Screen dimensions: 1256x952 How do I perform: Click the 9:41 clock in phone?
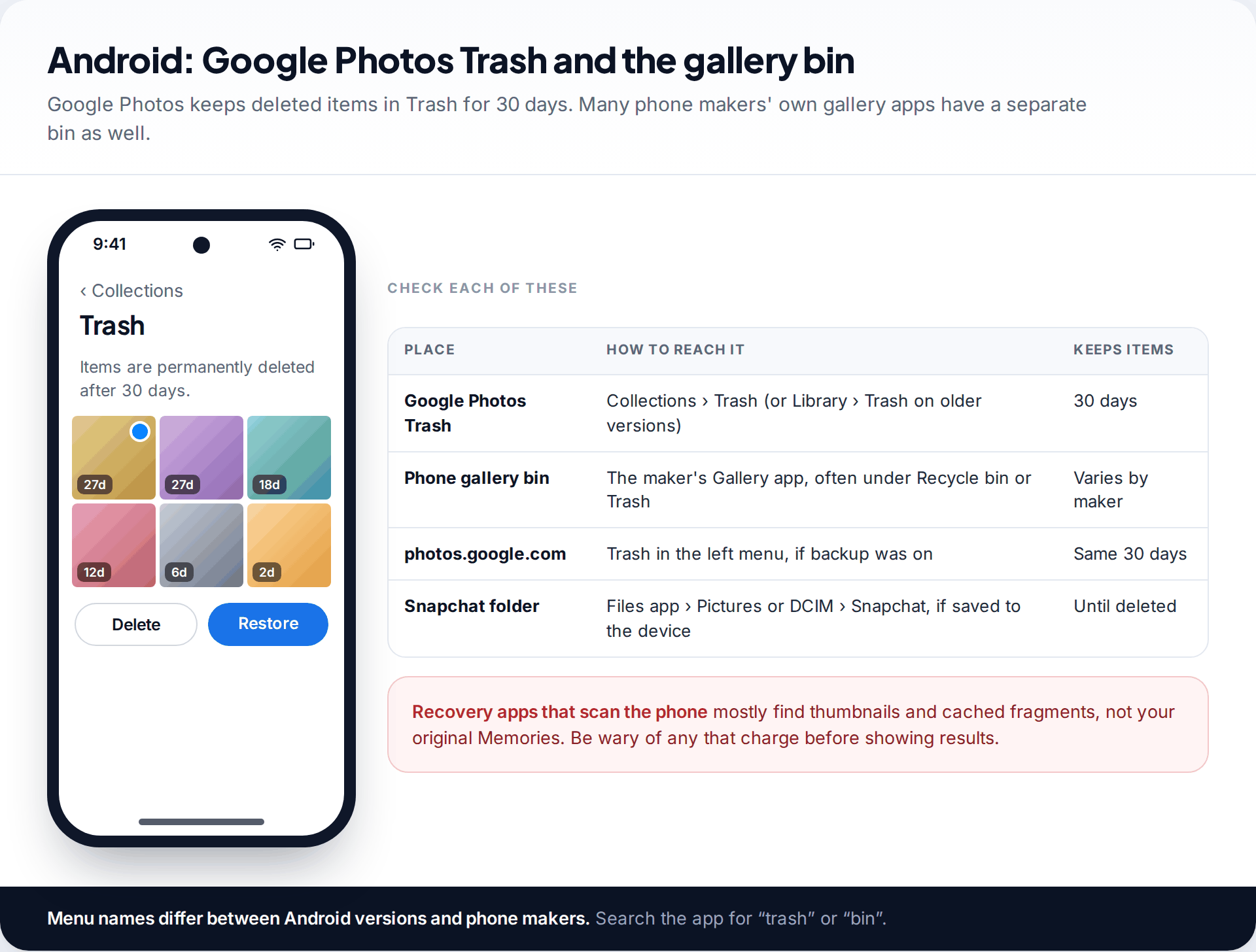click(x=109, y=244)
